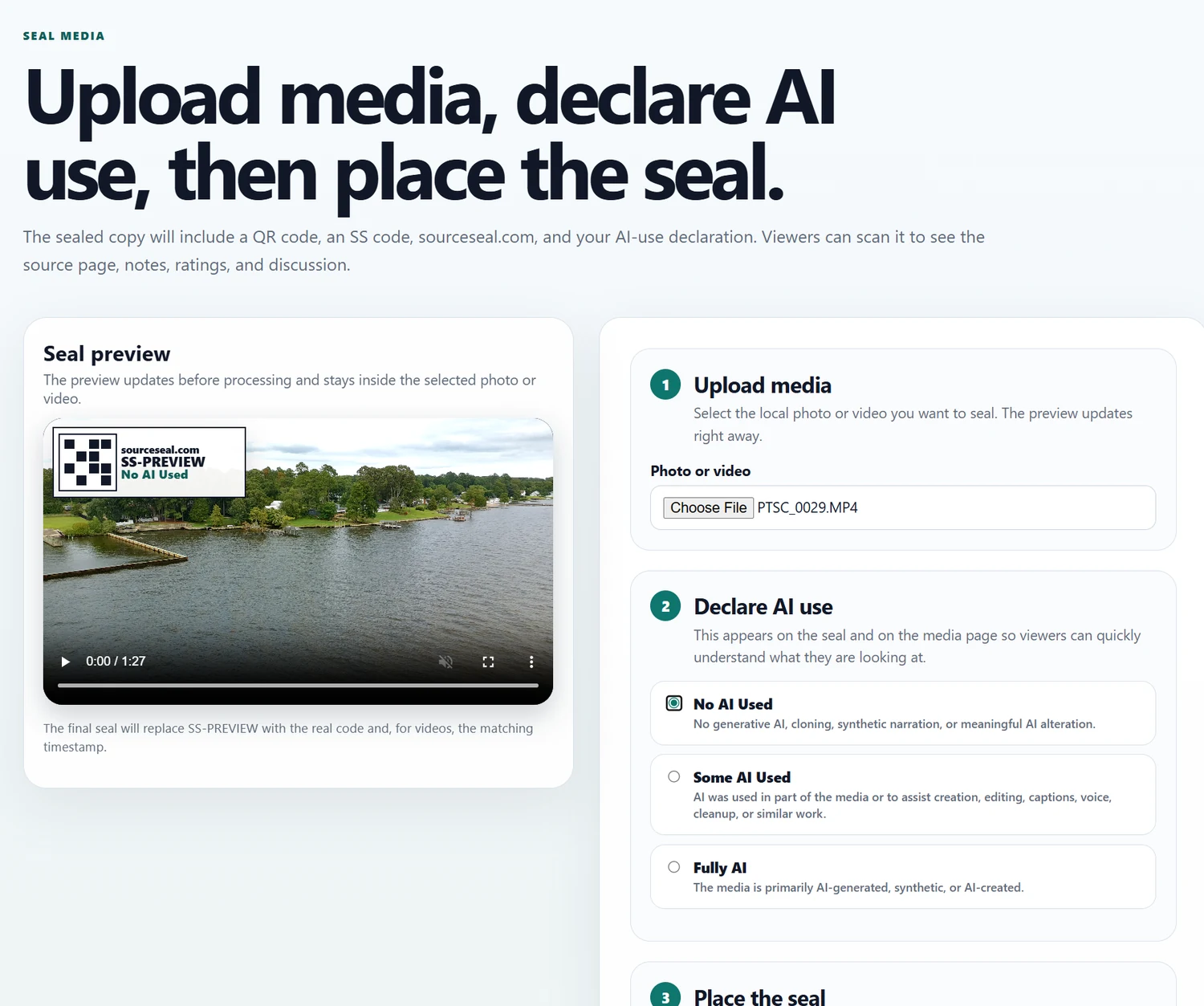Screen dimensions: 1204x1006
Task: Click the No AI Used label in seal overlay
Action: [154, 474]
